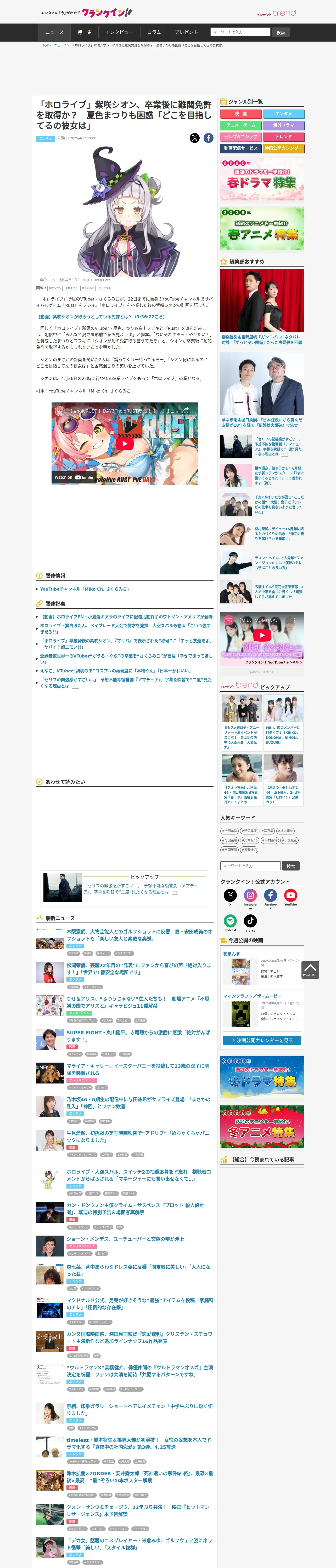Open the 花まんま movie title link

click(x=232, y=954)
